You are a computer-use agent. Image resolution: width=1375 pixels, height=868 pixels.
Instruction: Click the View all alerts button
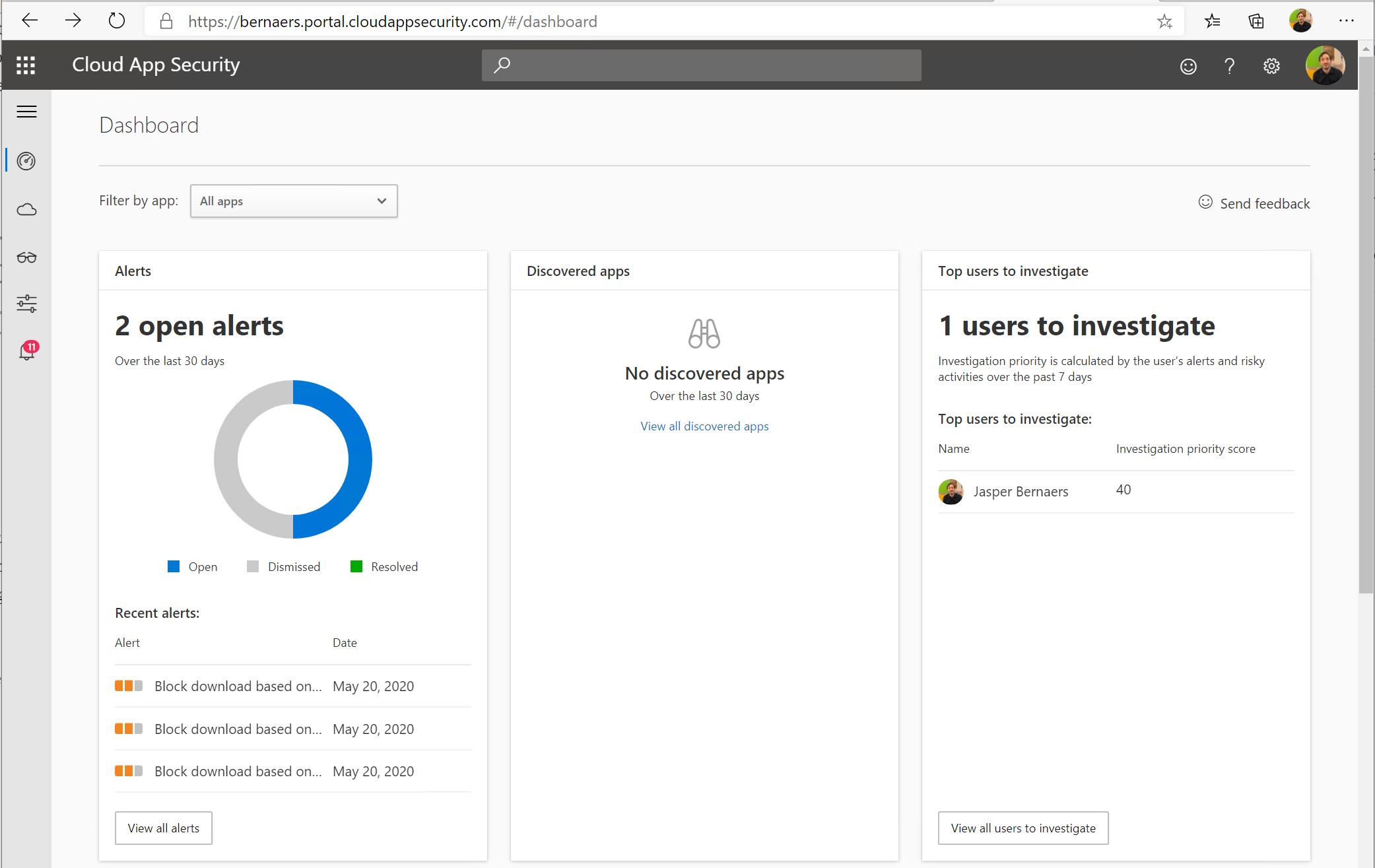163,827
